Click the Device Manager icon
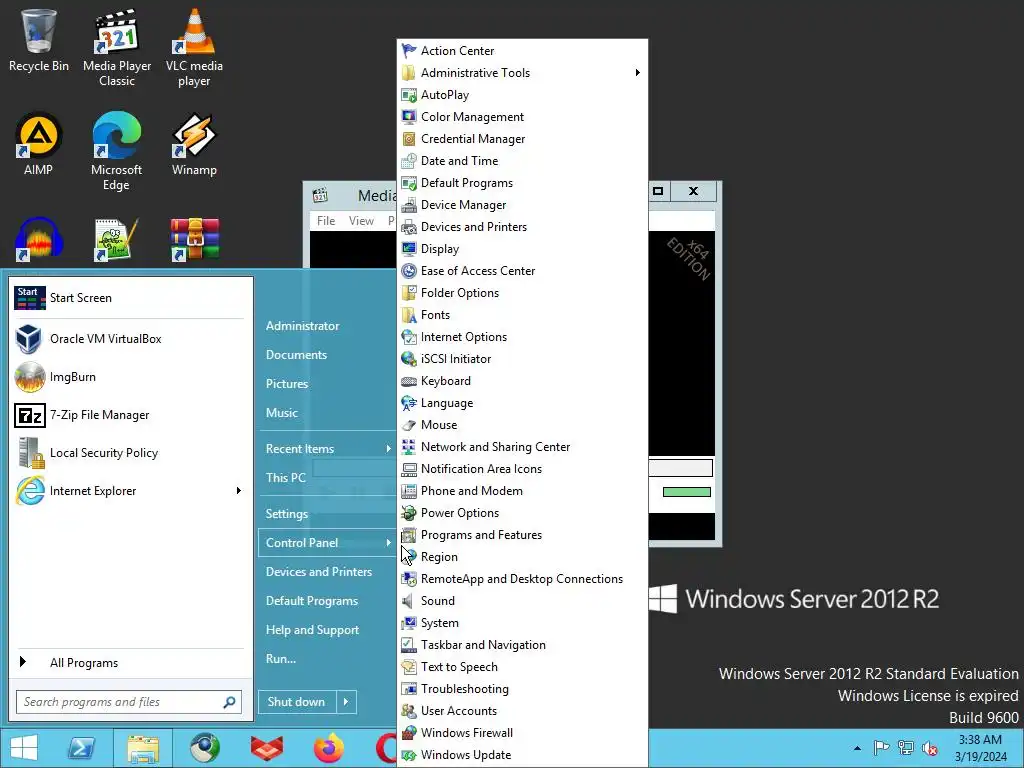The image size is (1024, 768). pyautogui.click(x=409, y=205)
